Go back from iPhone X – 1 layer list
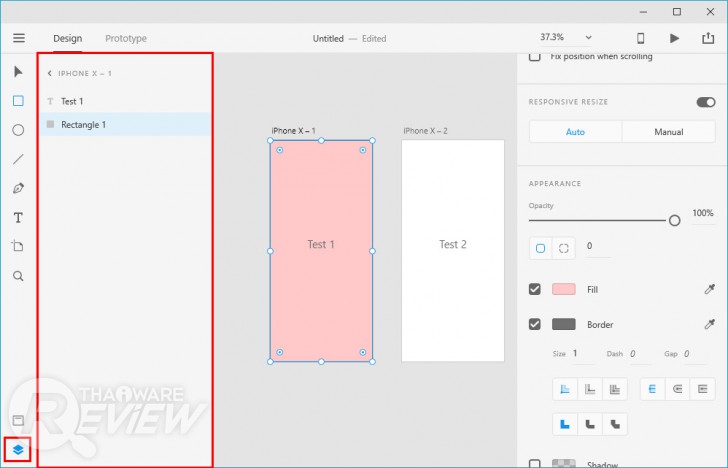The height and width of the screenshot is (468, 728). 50,73
